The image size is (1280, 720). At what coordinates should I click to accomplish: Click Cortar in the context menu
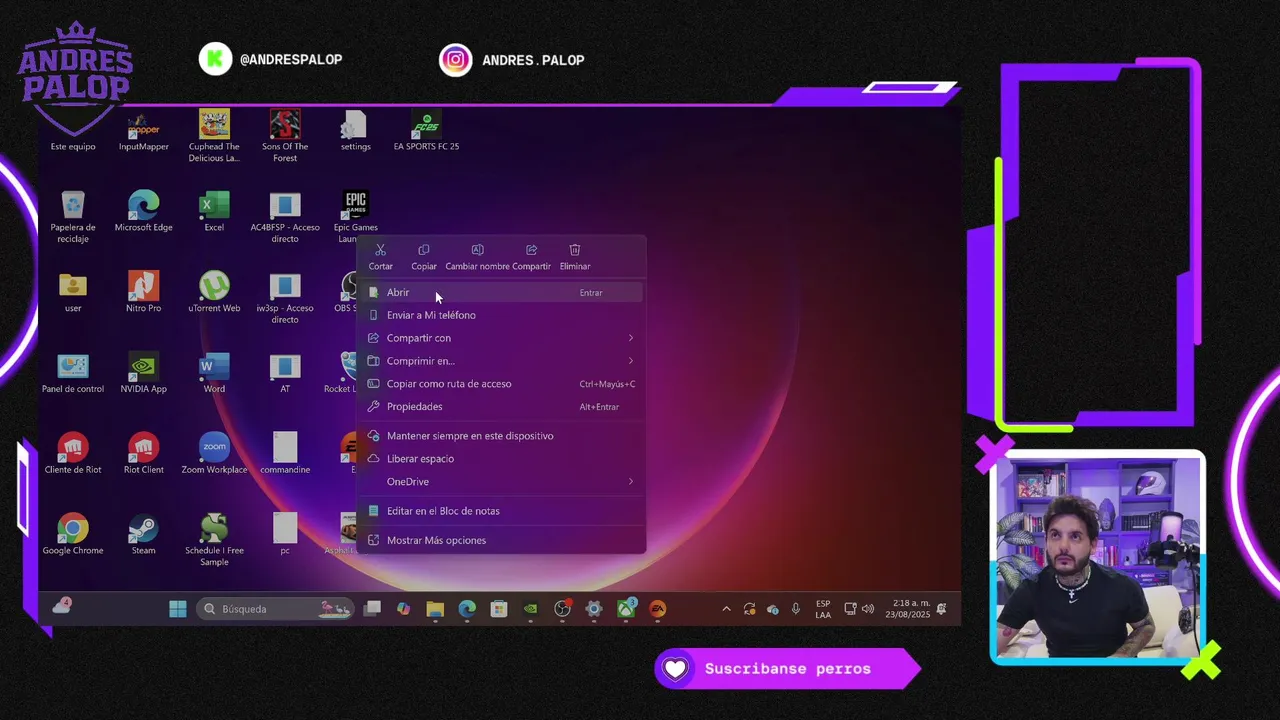380,257
